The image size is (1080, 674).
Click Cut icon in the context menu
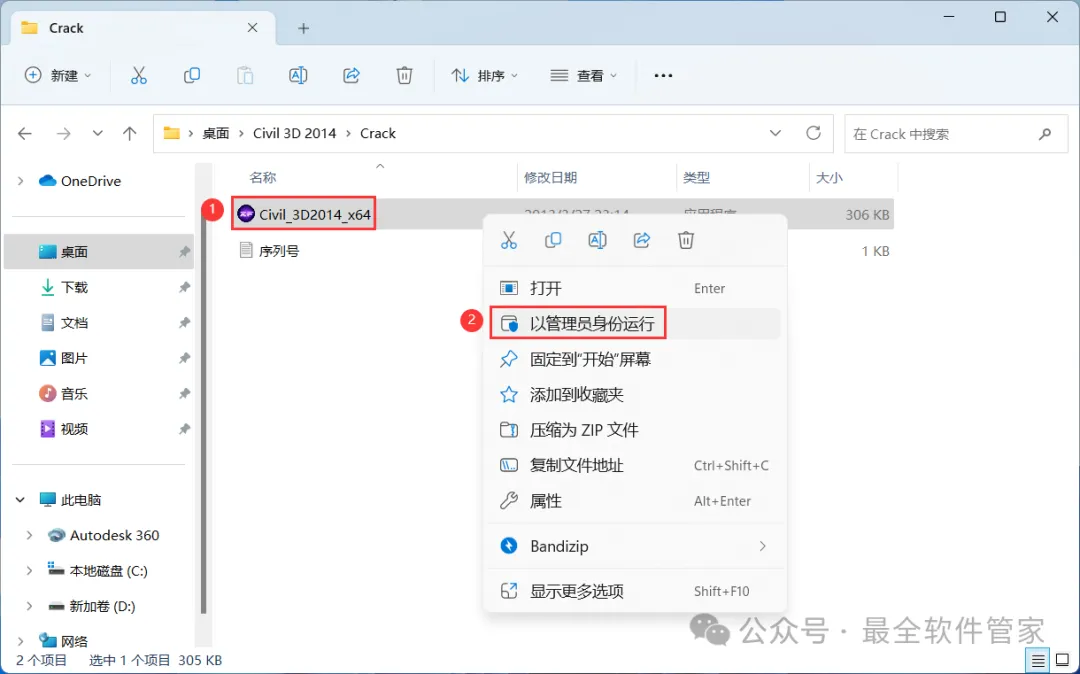click(x=508, y=240)
